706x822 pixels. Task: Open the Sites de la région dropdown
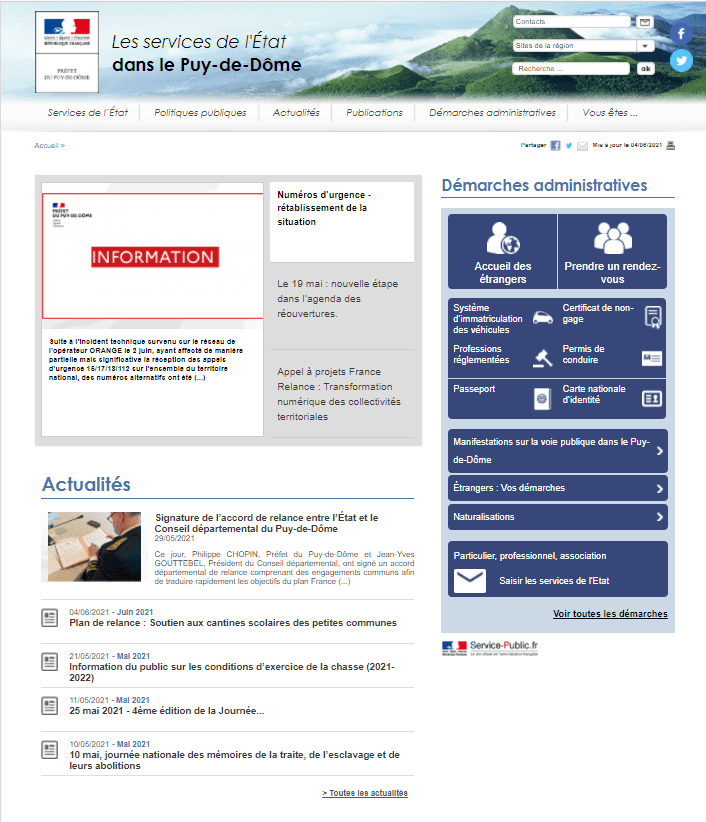pos(583,45)
